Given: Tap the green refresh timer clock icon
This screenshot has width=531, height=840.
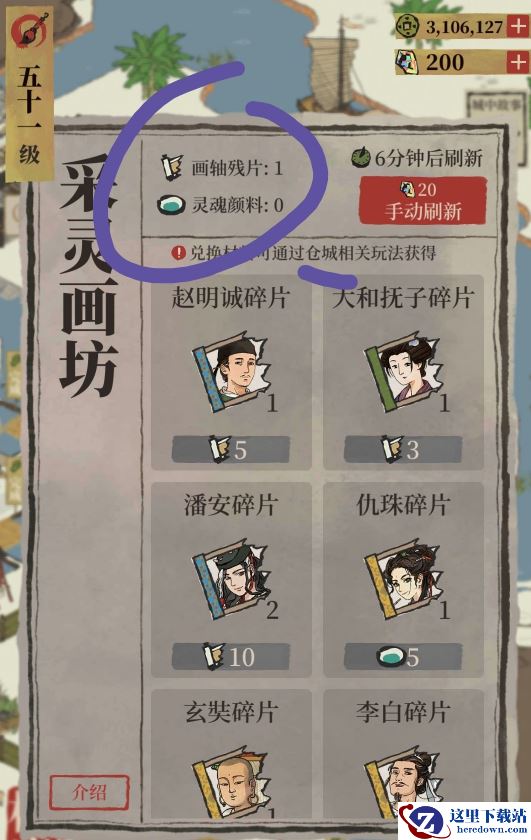Looking at the screenshot, I should point(361,158).
